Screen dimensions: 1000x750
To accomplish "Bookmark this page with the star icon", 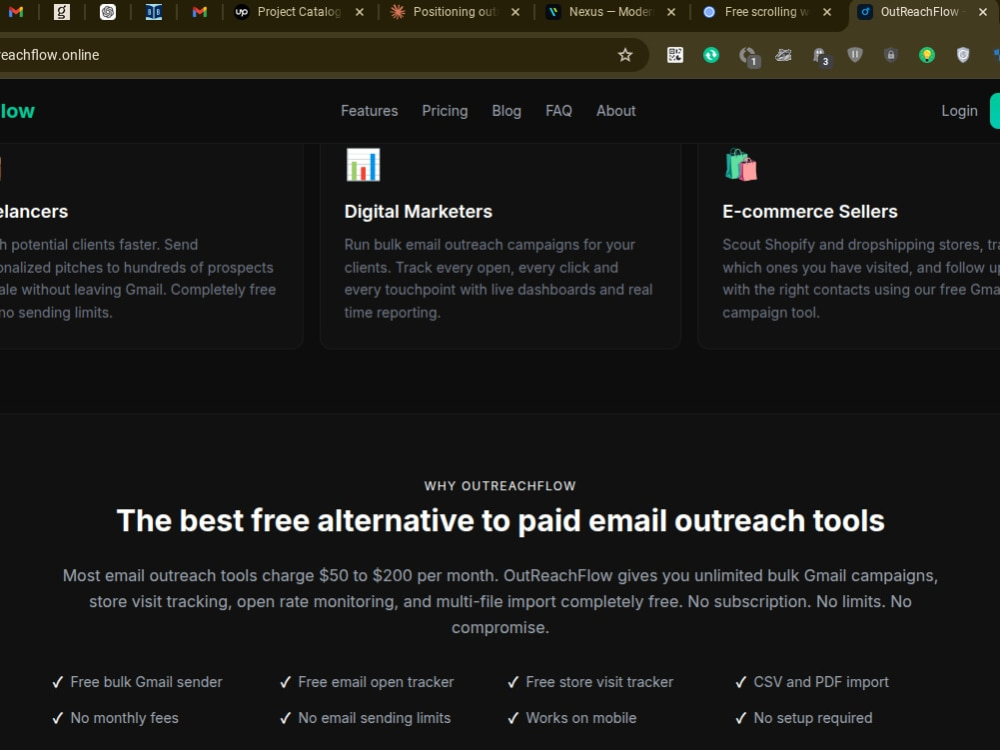I will (x=625, y=55).
